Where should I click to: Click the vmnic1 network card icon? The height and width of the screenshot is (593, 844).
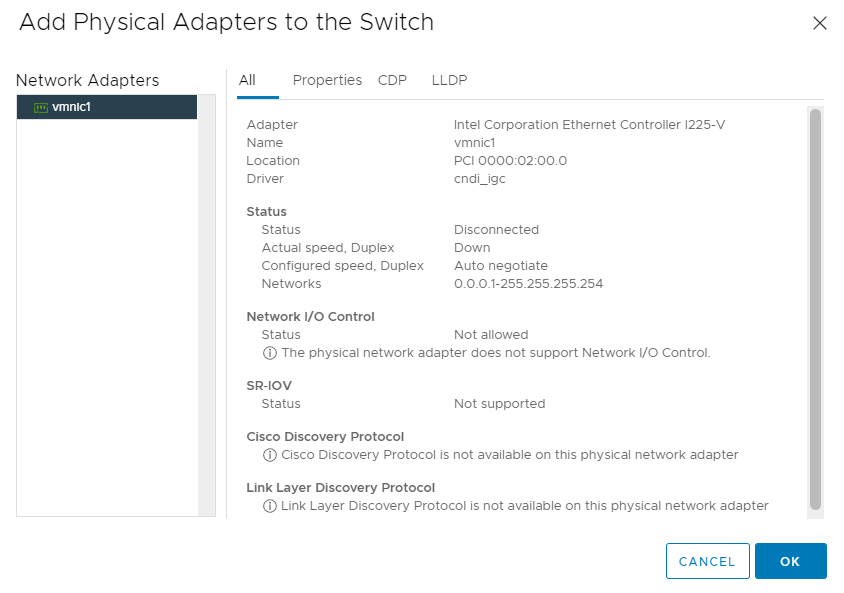[41, 107]
